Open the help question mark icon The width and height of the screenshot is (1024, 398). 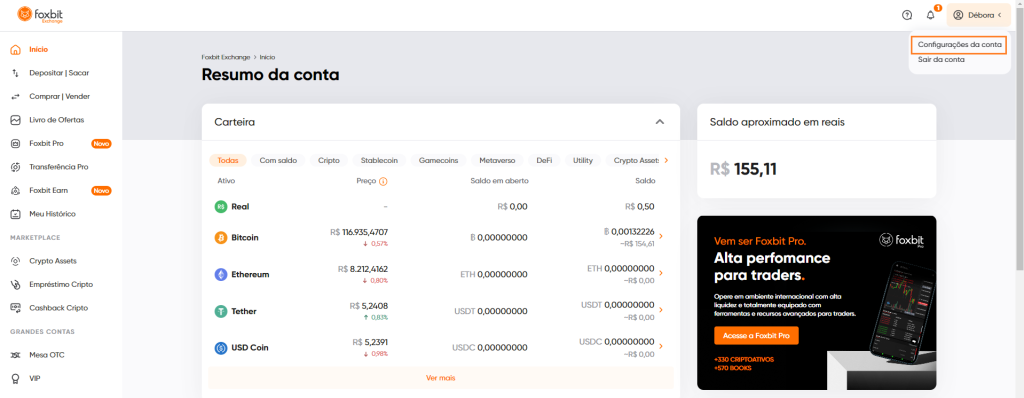(x=906, y=15)
